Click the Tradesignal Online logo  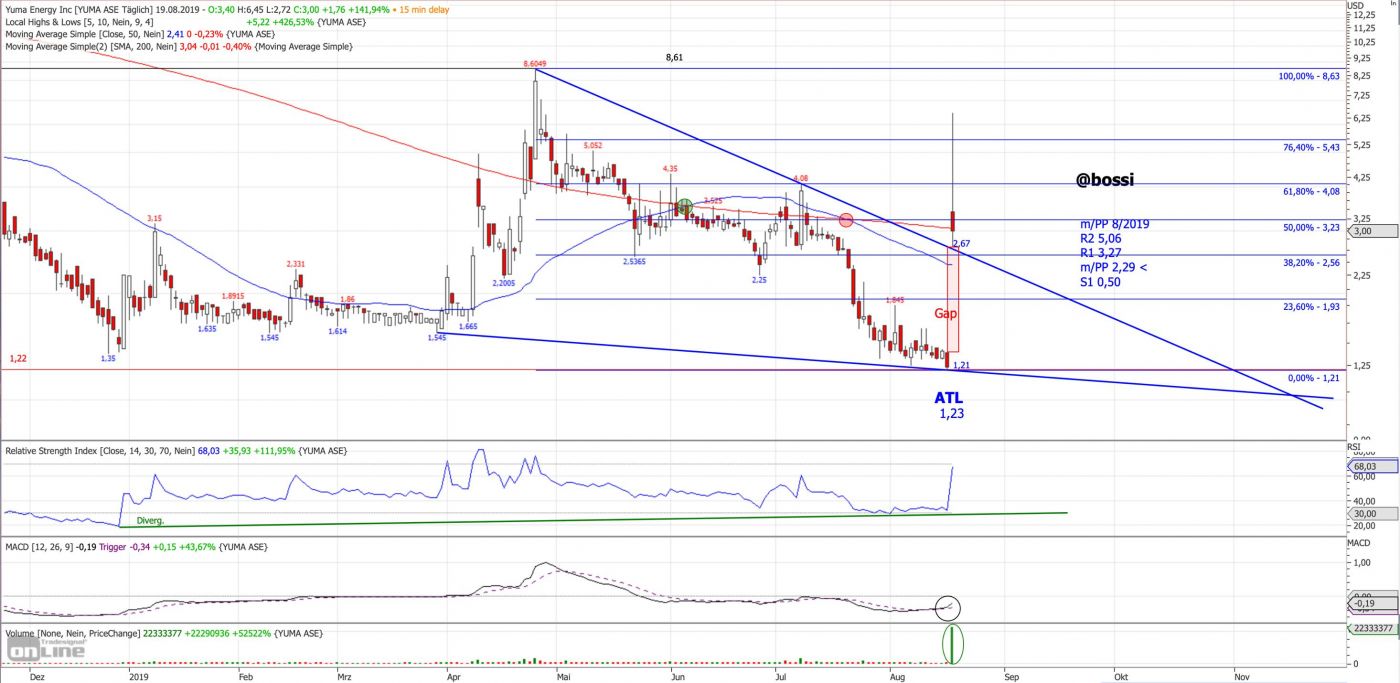pyautogui.click(x=46, y=649)
